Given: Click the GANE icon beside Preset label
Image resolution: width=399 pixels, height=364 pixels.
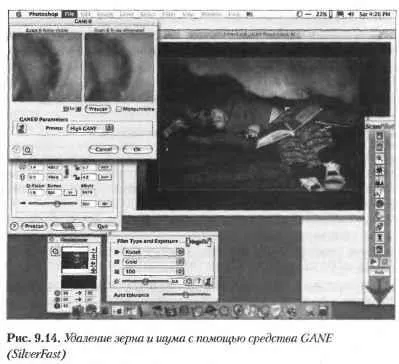Looking at the screenshot, I should [x=22, y=128].
